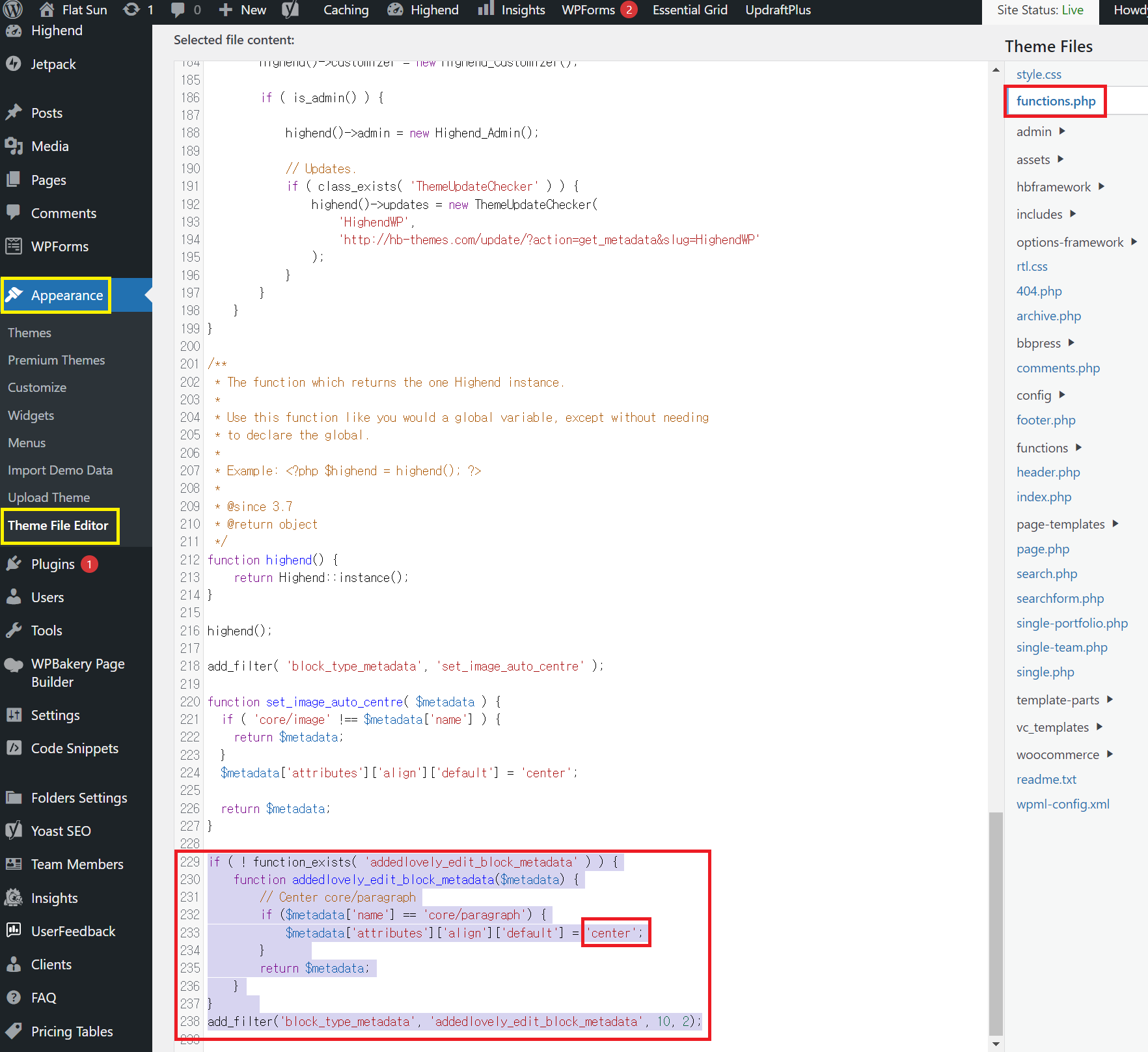
Task: Click the Yoast SEO sidebar icon
Action: click(x=14, y=831)
